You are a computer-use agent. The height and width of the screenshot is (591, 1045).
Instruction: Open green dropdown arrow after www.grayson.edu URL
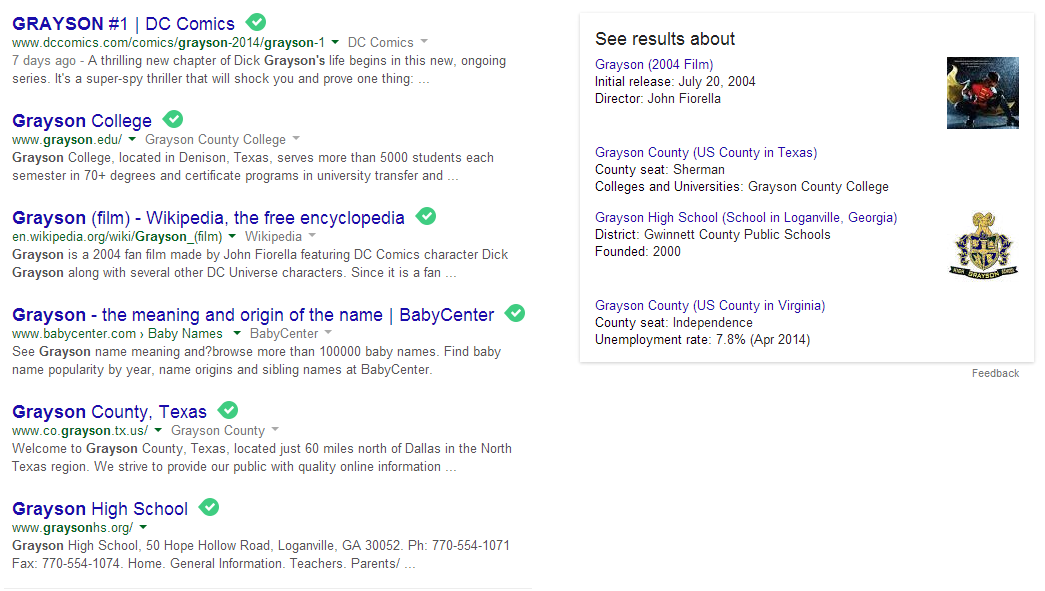click(132, 139)
